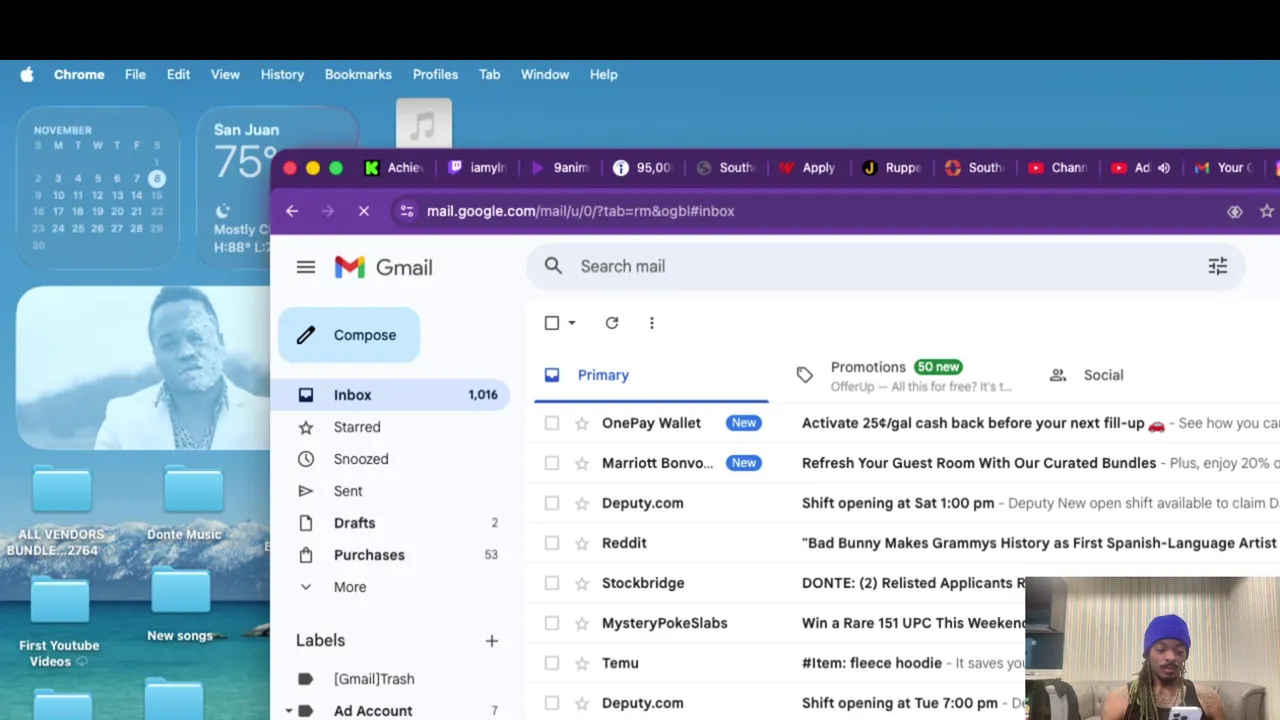Open the Inbox folder

392,395
